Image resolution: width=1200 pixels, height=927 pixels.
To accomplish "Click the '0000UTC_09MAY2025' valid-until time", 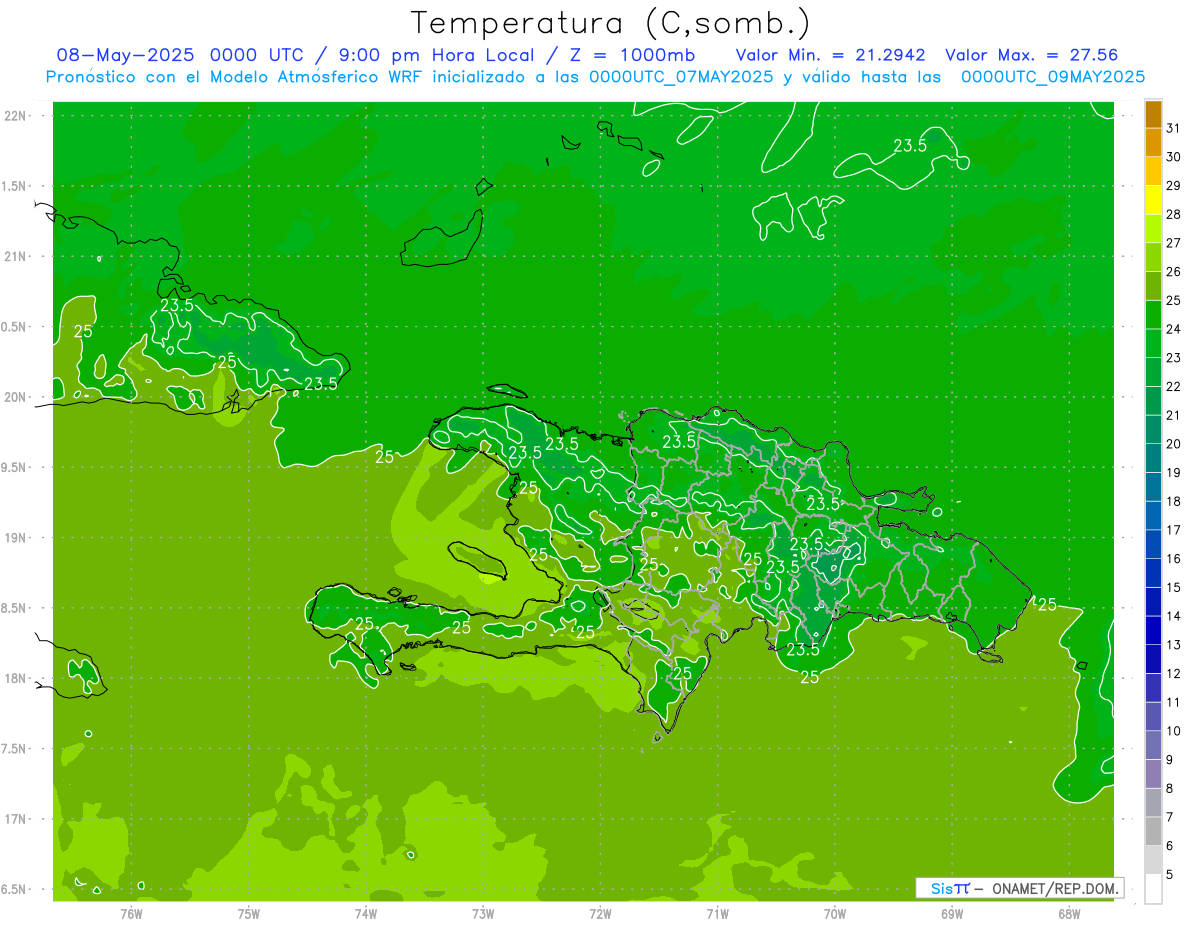I will pyautogui.click(x=1053, y=76).
